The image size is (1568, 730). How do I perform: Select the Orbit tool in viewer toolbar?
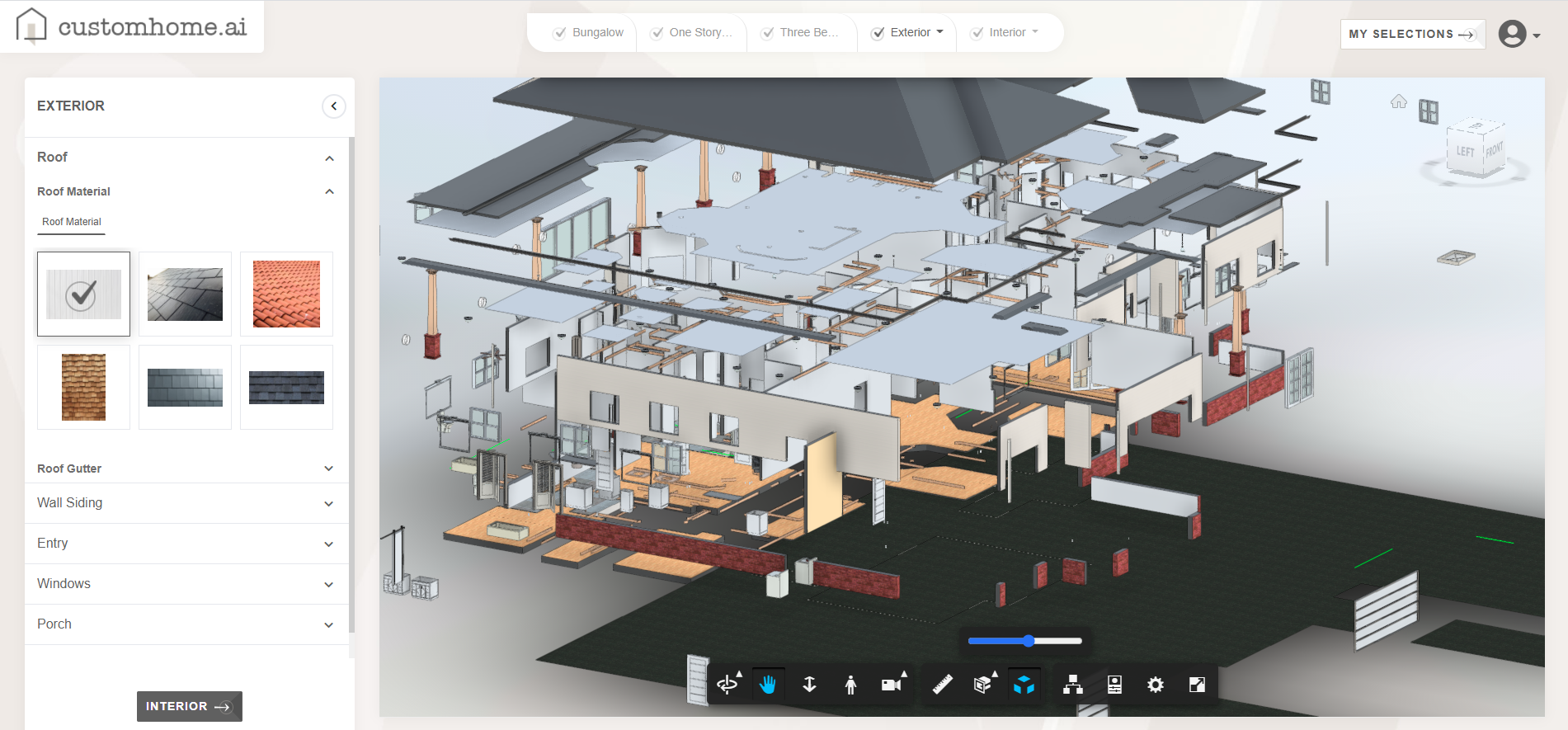coord(728,685)
